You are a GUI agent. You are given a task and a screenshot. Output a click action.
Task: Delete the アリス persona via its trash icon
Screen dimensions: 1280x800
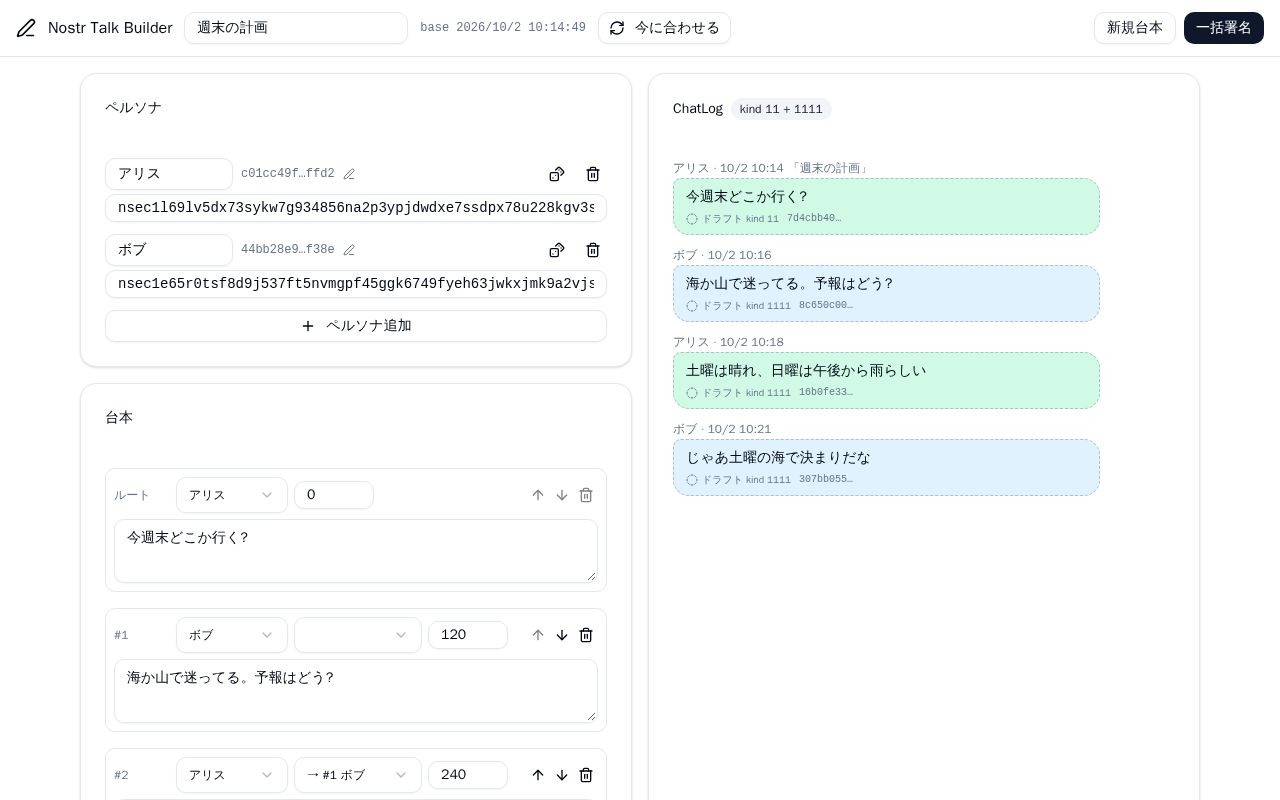point(593,174)
